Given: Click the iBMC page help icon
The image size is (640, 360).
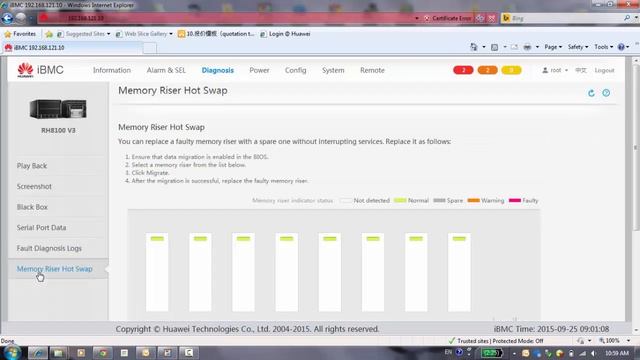Looking at the screenshot, I should click(x=606, y=93).
